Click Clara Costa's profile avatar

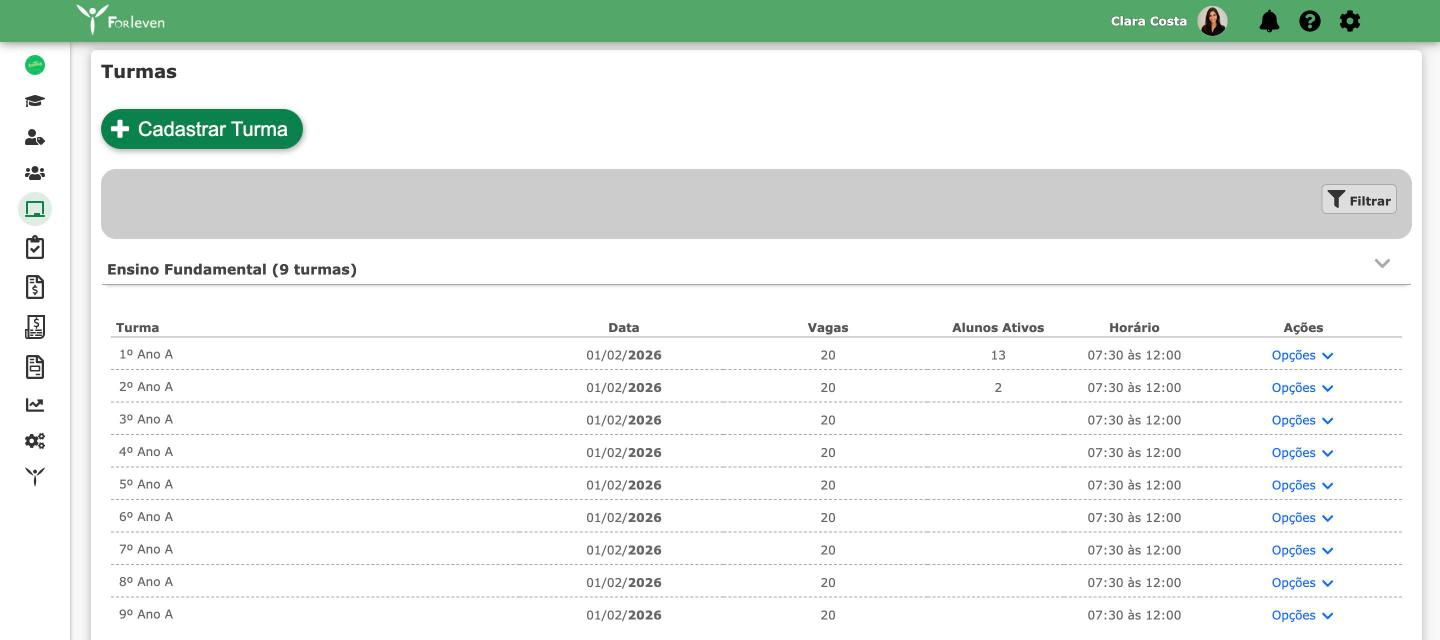[x=1212, y=21]
